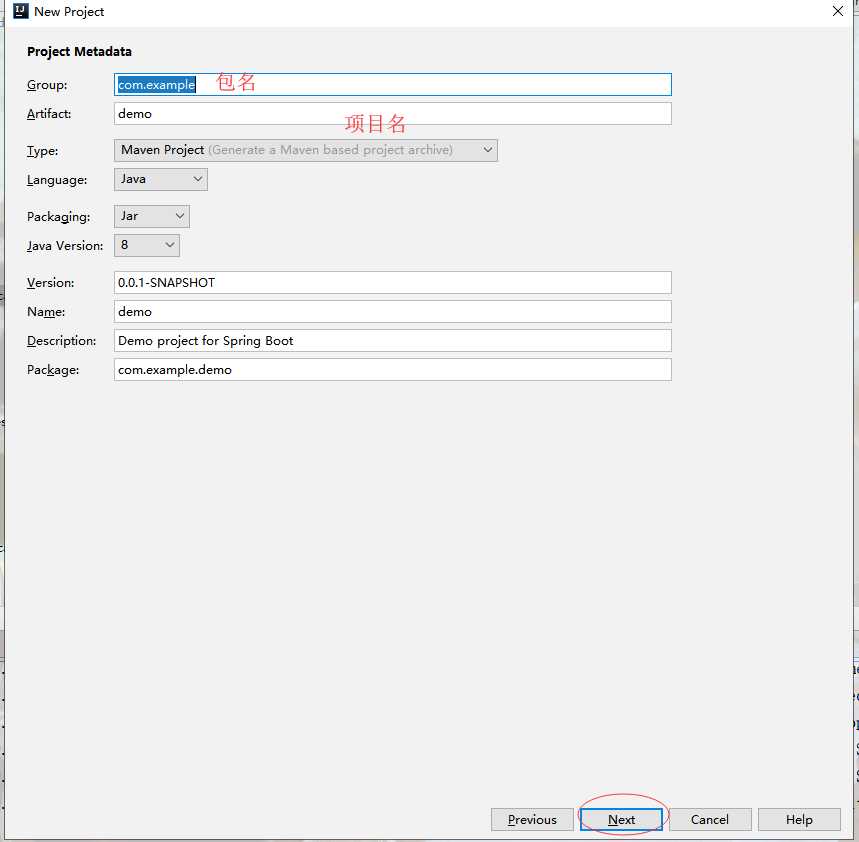Click the Type label

click(43, 151)
